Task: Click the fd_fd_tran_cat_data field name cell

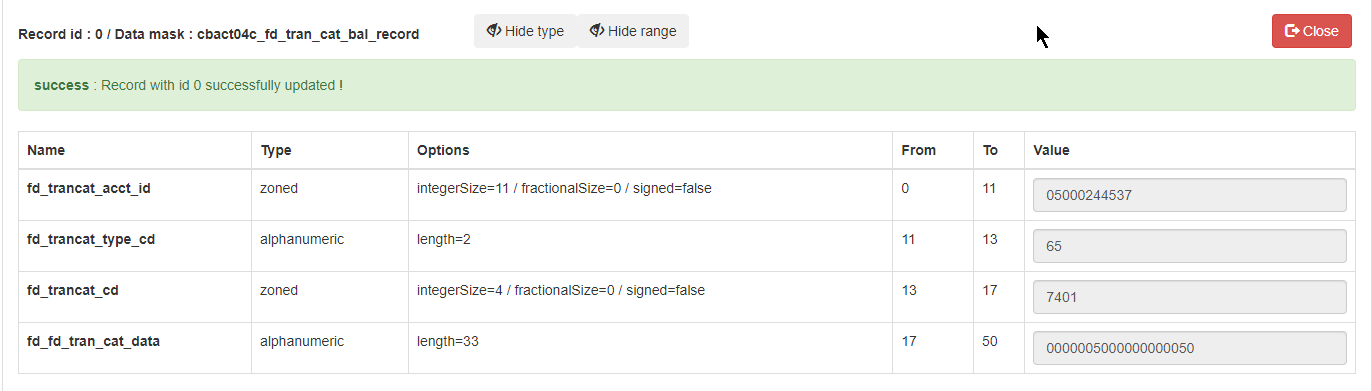Action: [135, 348]
